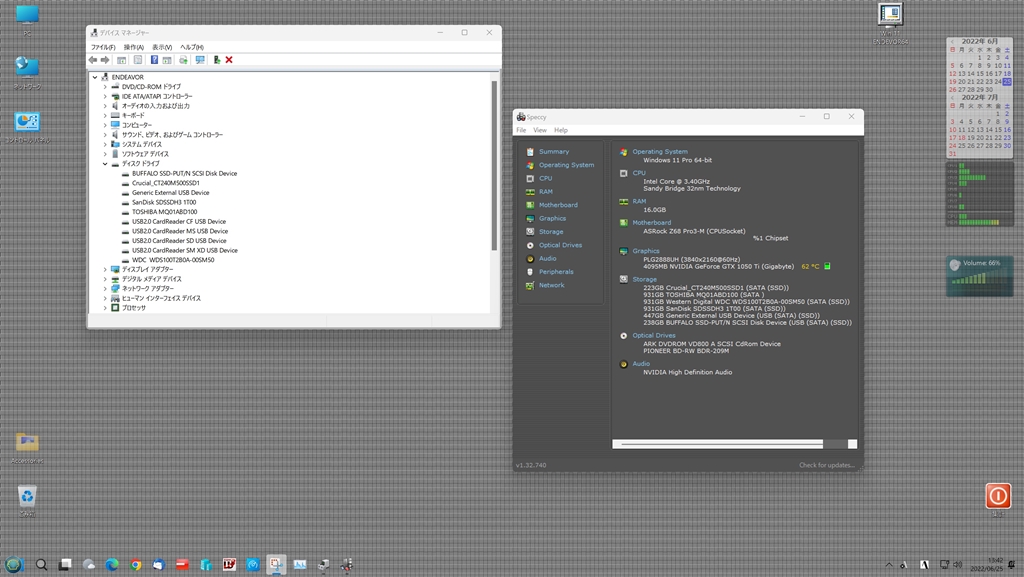Open Storage section in Speccy sidebar
Image resolution: width=1024 pixels, height=577 pixels.
point(550,232)
